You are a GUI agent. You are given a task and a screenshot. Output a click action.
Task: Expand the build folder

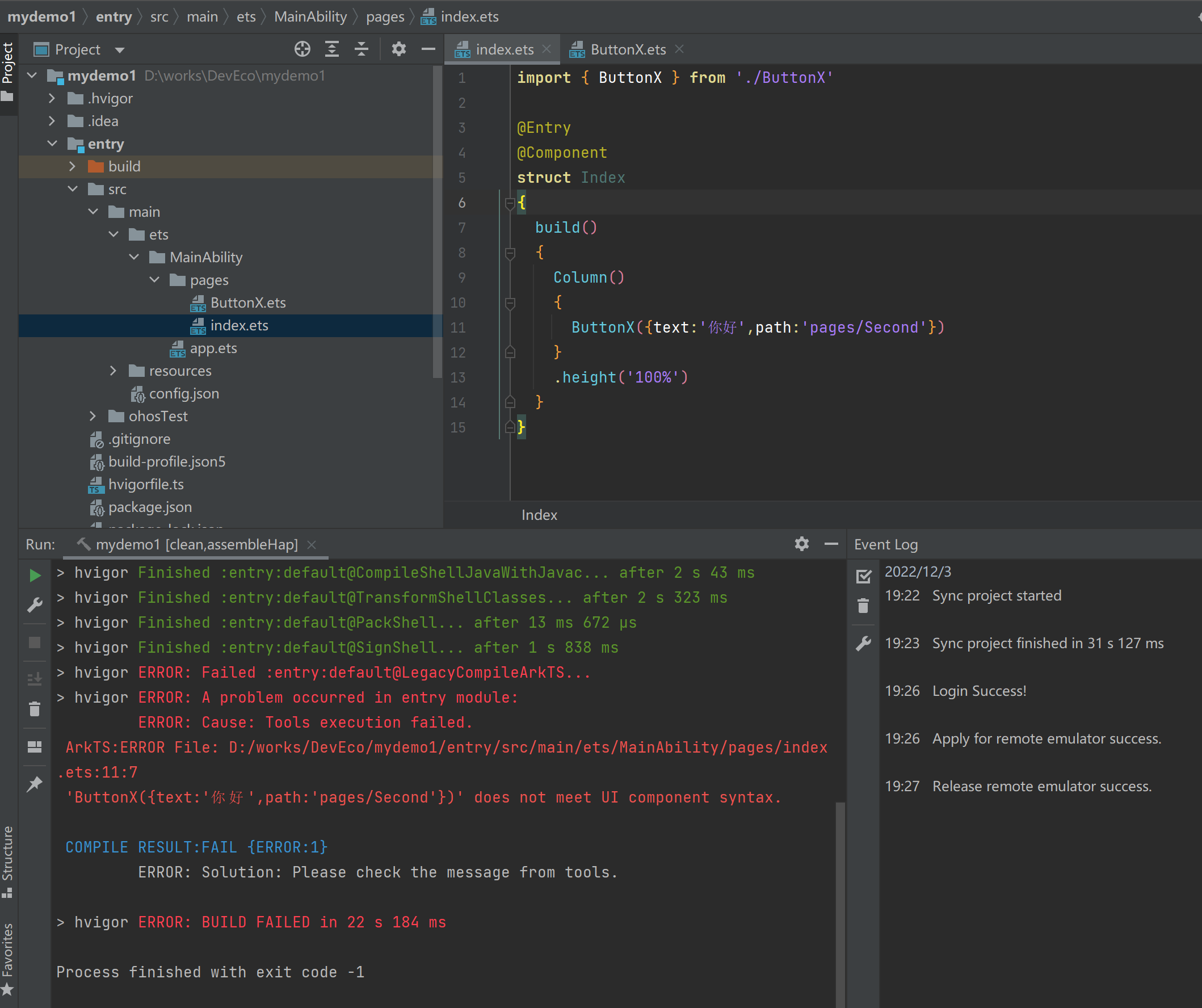pyautogui.click(x=72, y=166)
